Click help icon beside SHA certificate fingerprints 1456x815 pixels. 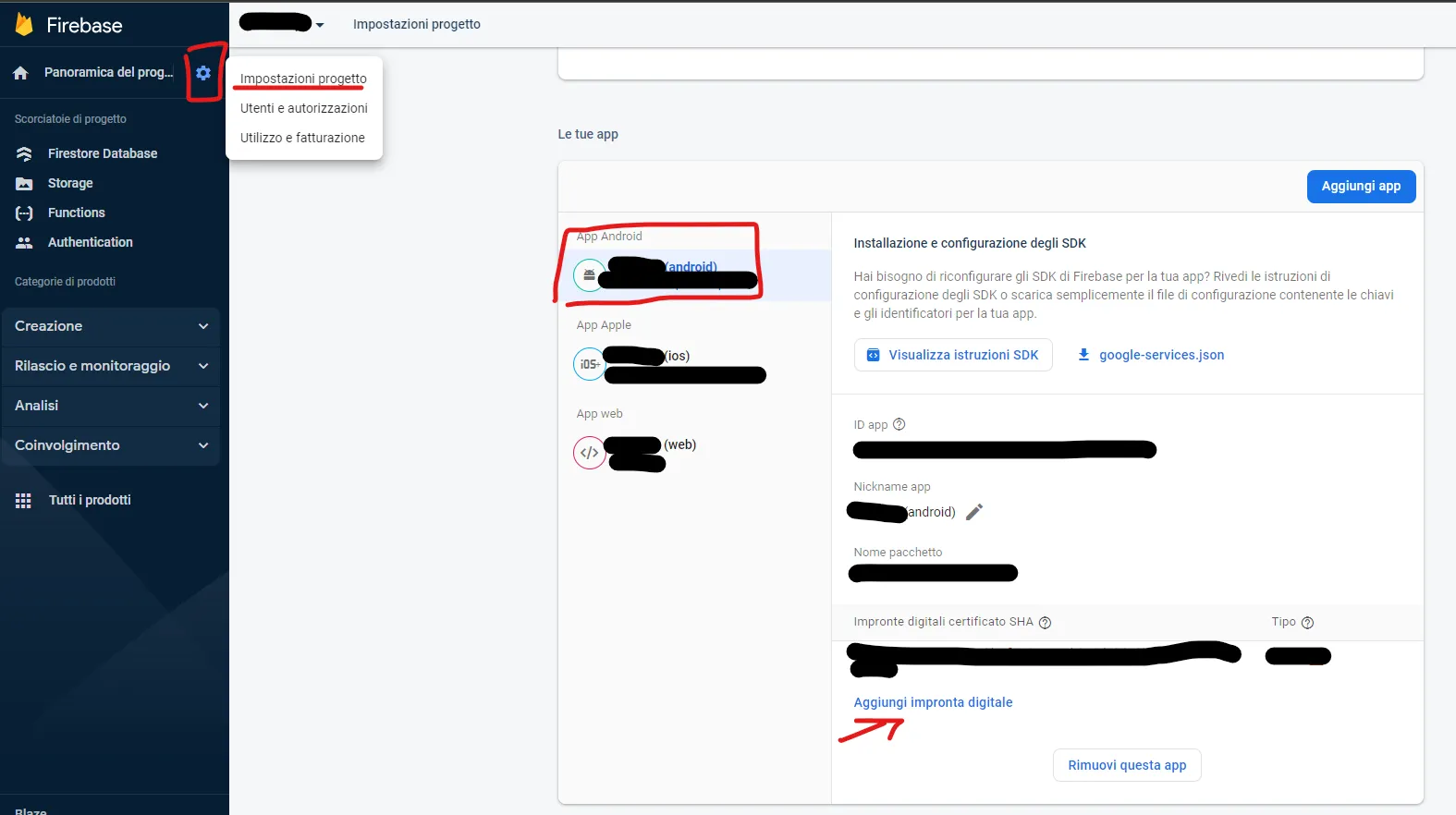tap(1045, 623)
